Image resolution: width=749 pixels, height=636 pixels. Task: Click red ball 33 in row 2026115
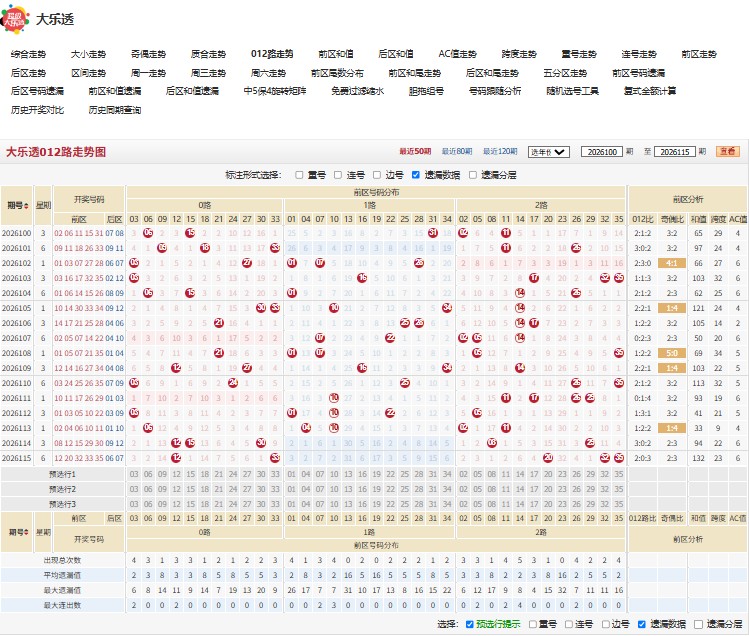[x=275, y=458]
